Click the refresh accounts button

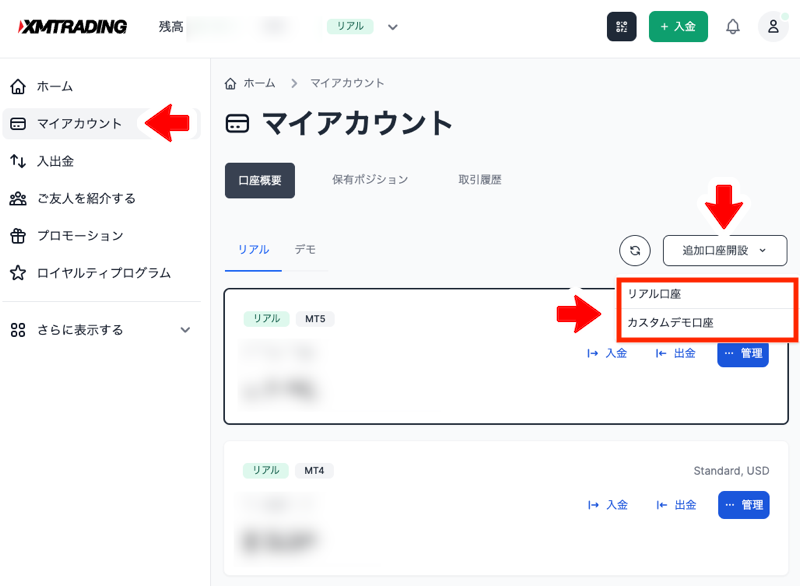[x=635, y=250]
